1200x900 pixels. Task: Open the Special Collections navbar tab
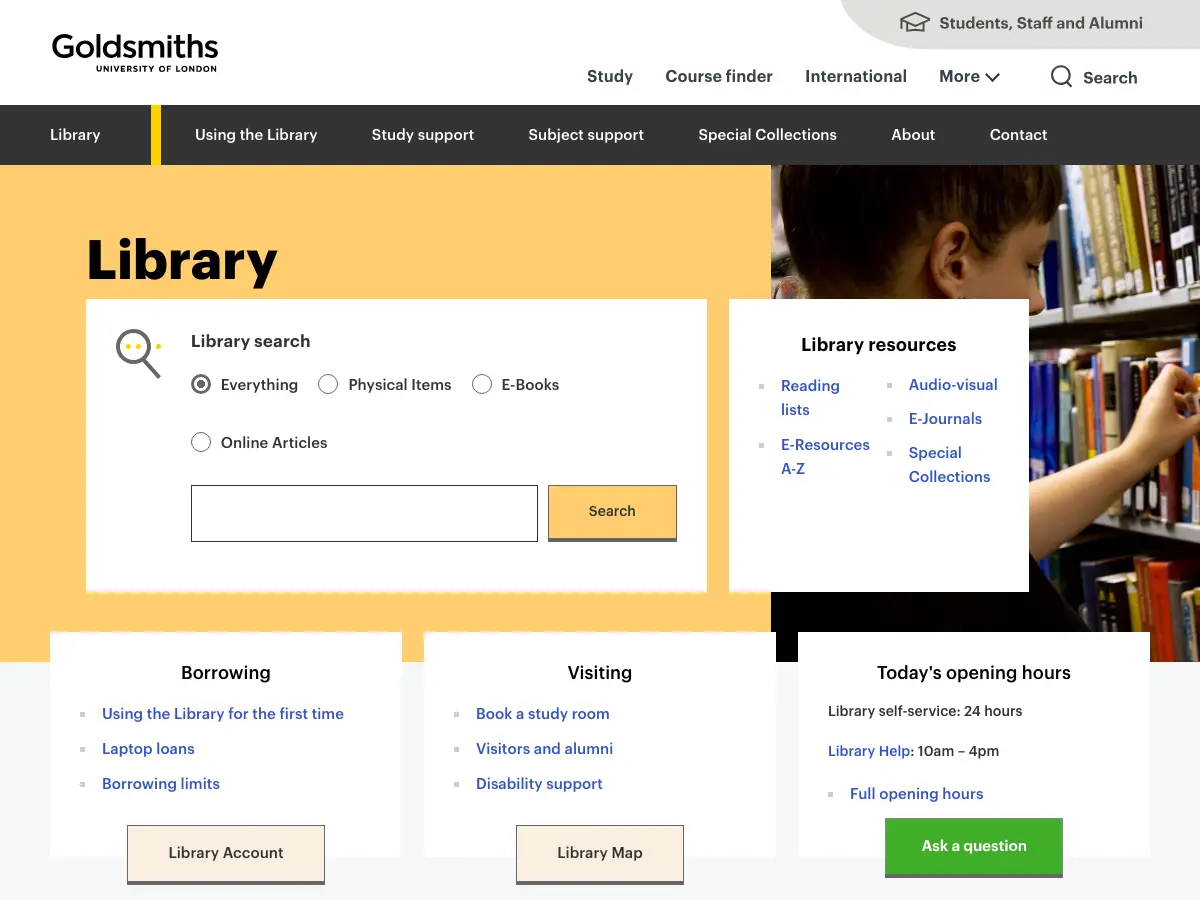point(767,134)
